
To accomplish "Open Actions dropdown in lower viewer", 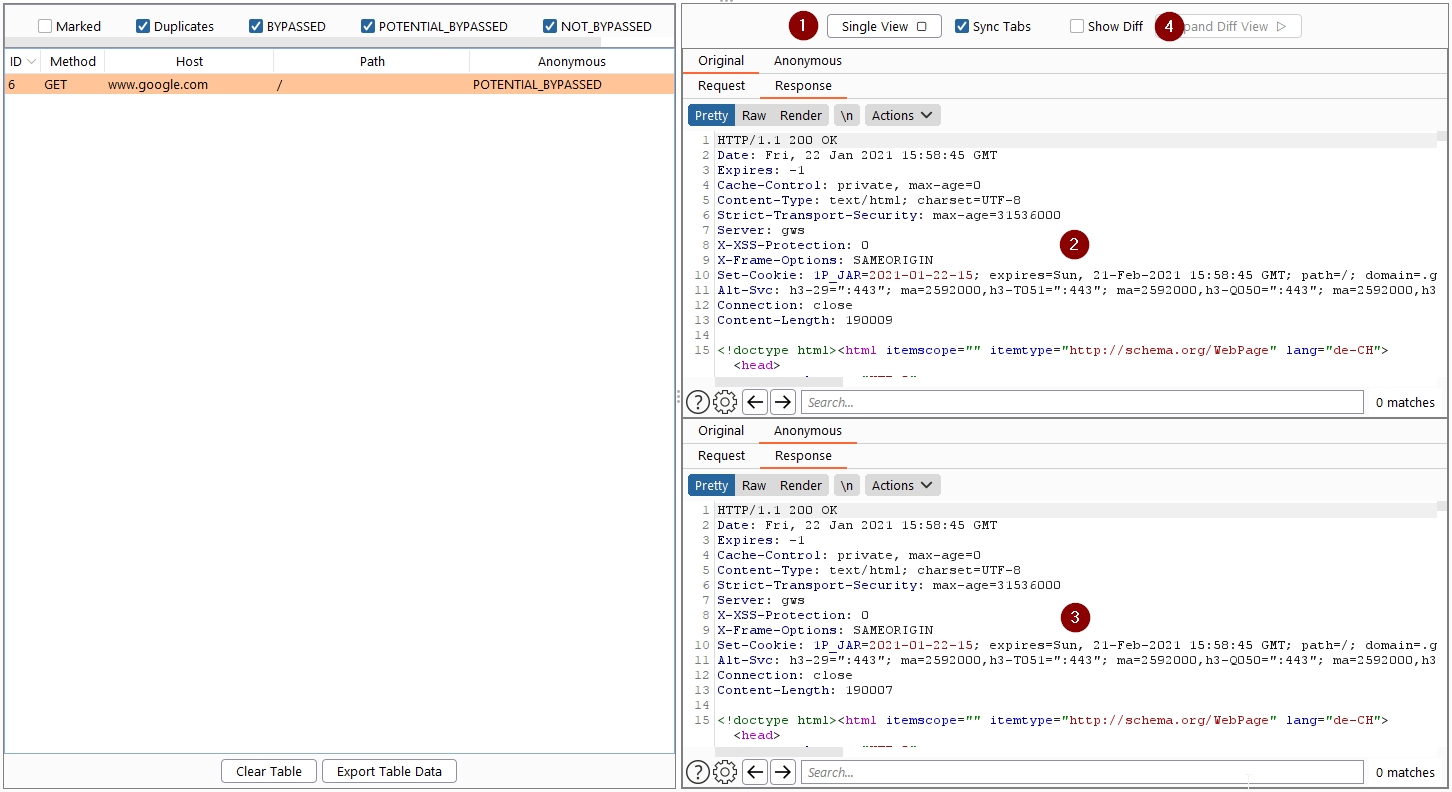I will pos(902,485).
